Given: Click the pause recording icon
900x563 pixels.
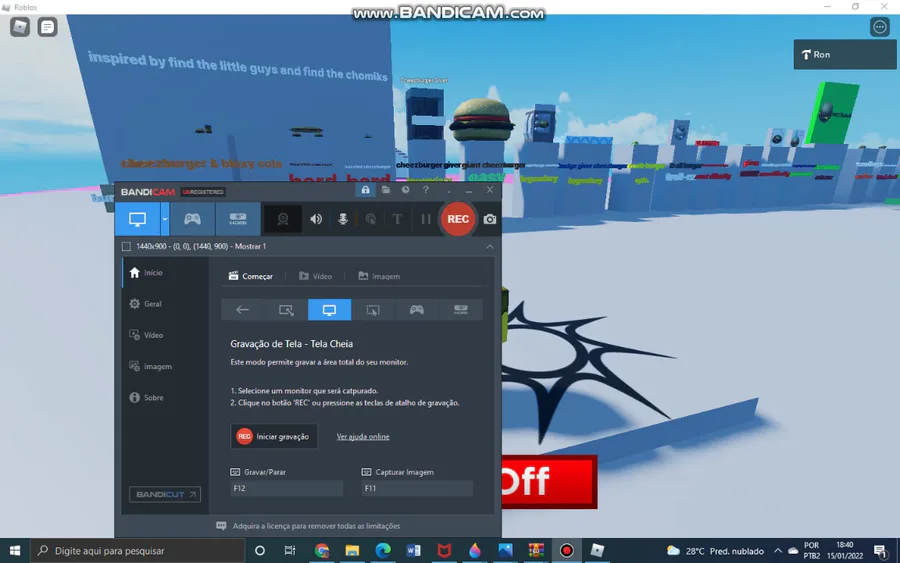Looking at the screenshot, I should point(425,219).
